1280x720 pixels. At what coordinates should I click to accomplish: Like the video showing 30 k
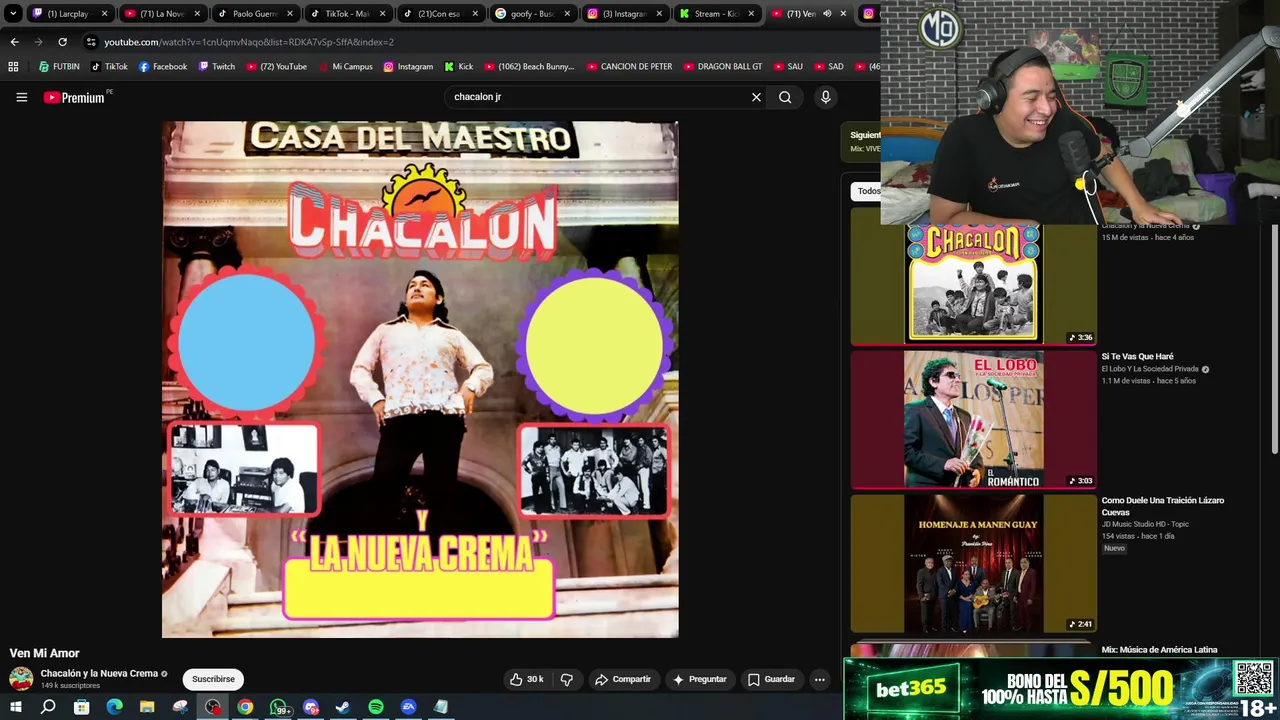(527, 679)
